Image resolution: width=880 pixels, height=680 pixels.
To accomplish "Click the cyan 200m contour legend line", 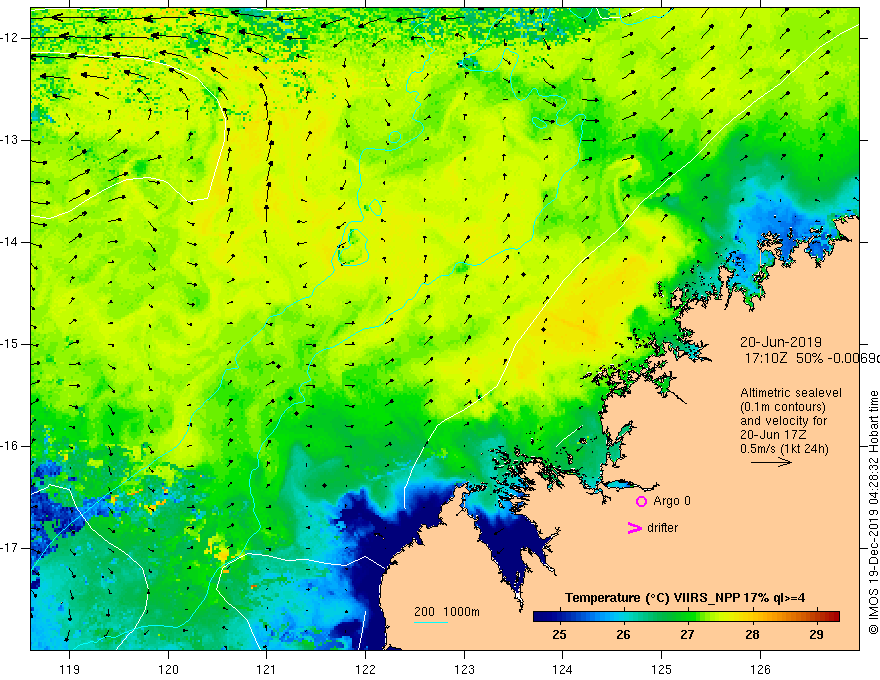I will click(x=430, y=622).
